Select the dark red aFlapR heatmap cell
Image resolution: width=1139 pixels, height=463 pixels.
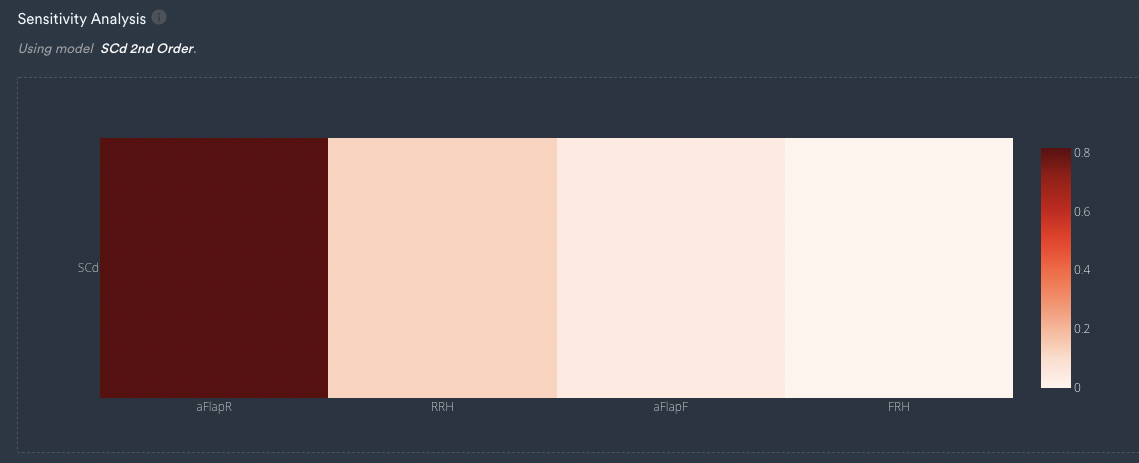pos(214,267)
